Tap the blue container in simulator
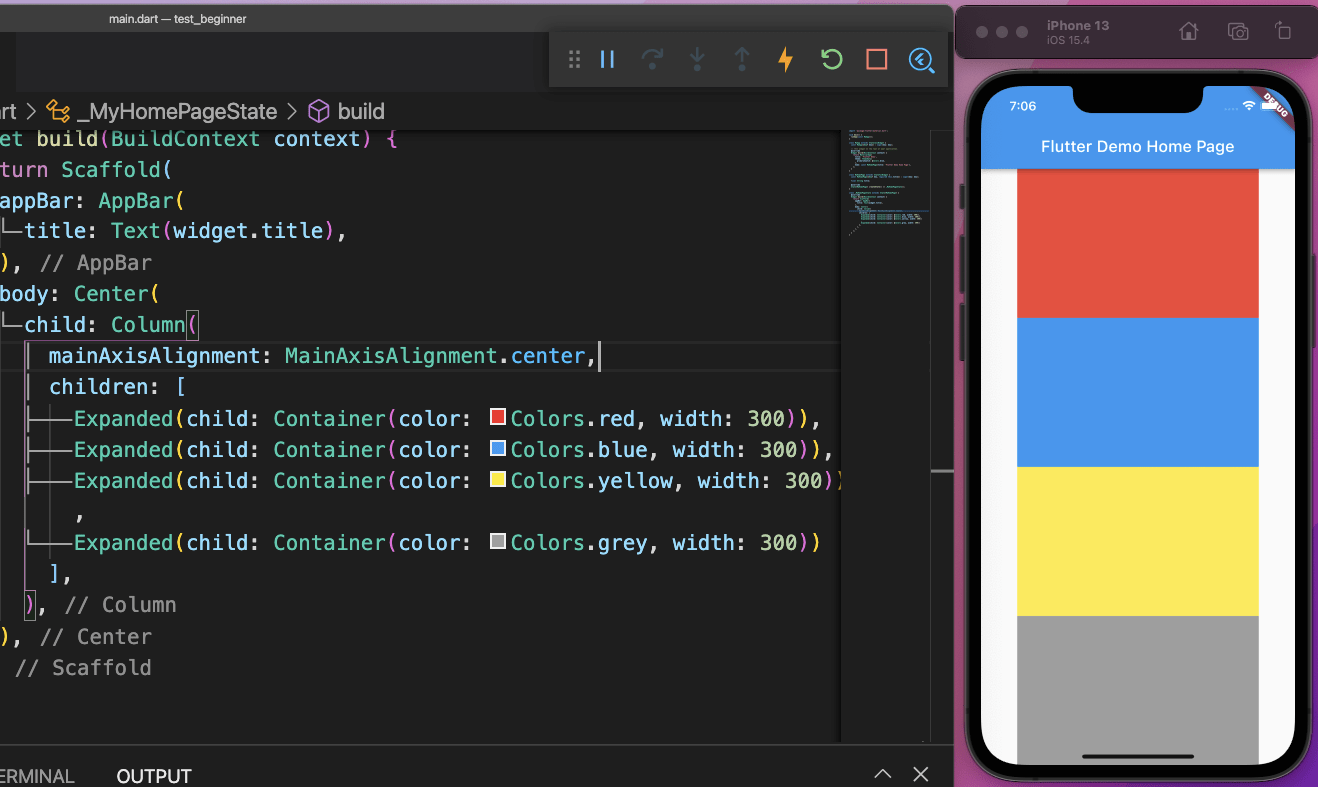This screenshot has height=787, width=1318. (x=1137, y=392)
